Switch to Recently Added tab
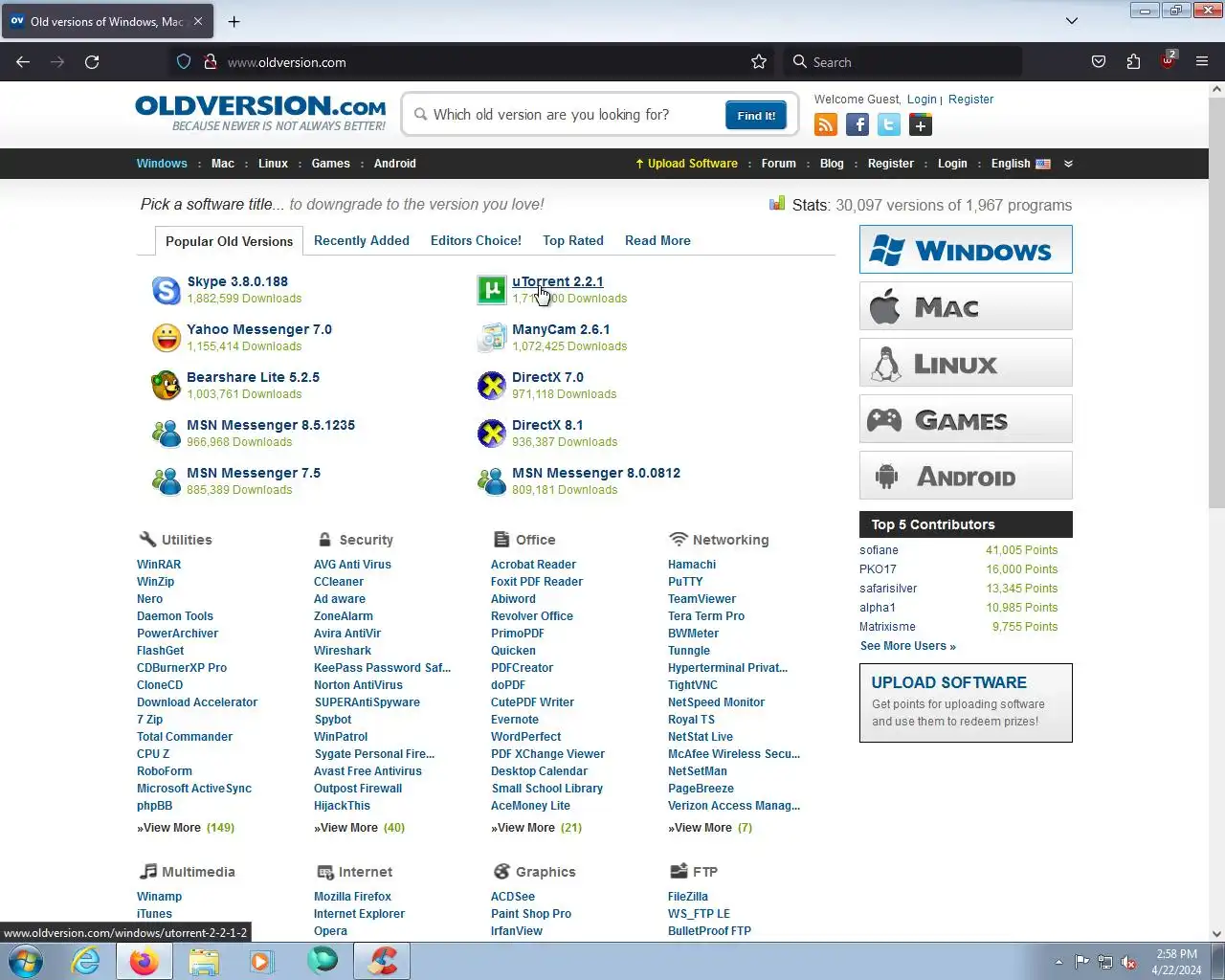Viewport: 1225px width, 980px height. click(x=362, y=241)
